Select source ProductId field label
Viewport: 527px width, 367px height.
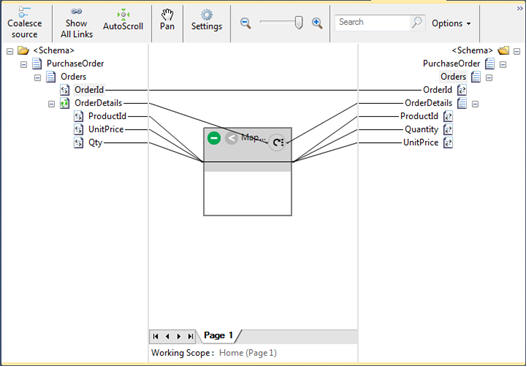[x=107, y=116]
